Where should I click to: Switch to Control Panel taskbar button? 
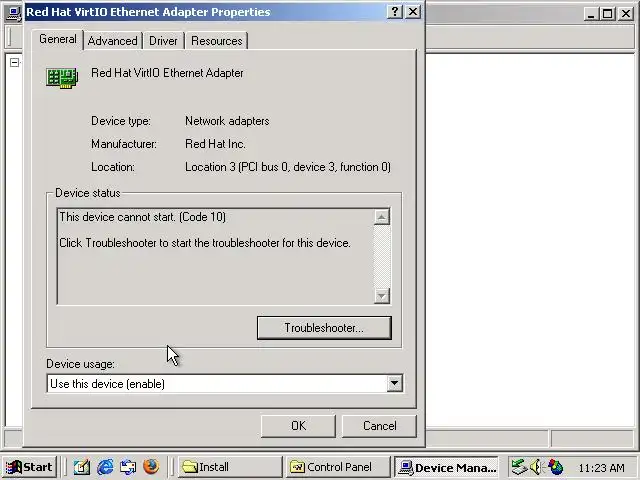338,467
